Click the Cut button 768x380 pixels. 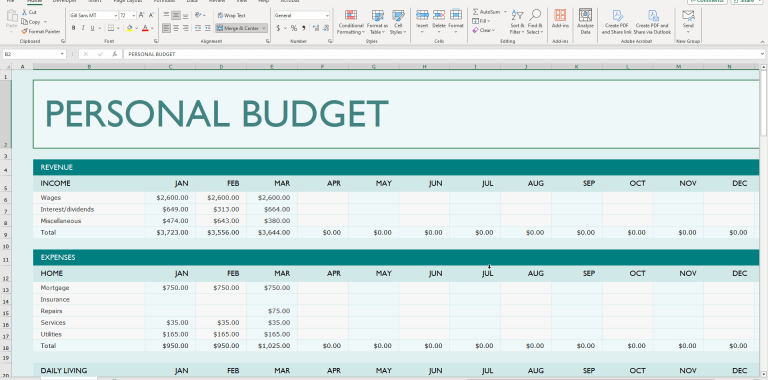(29, 12)
